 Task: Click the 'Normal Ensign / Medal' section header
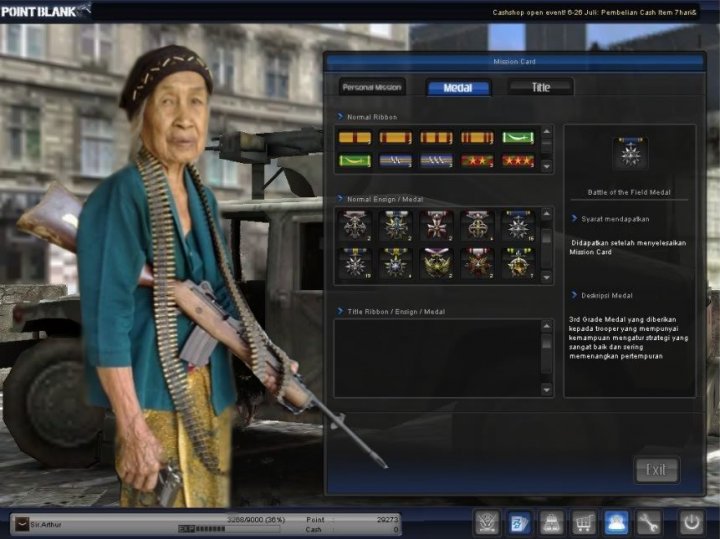coord(385,199)
